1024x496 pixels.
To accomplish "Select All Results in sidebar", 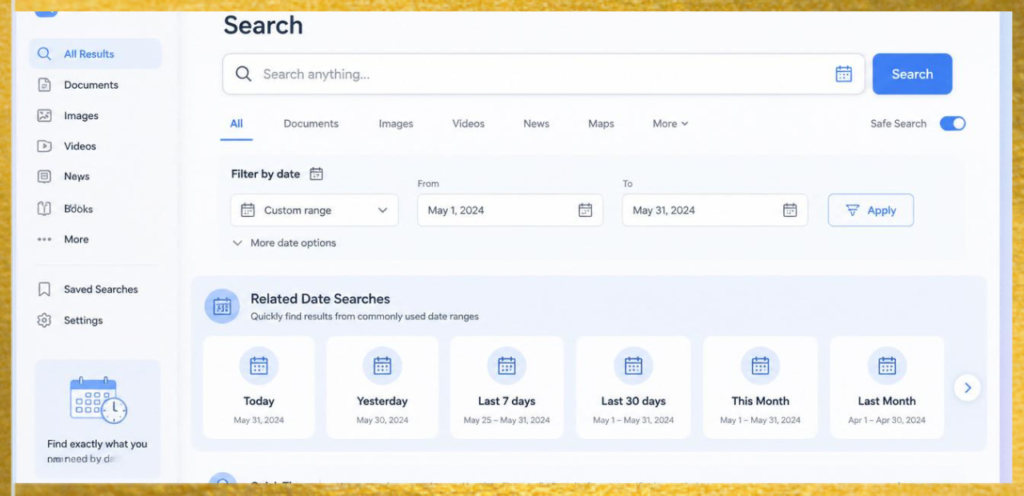I will [95, 54].
